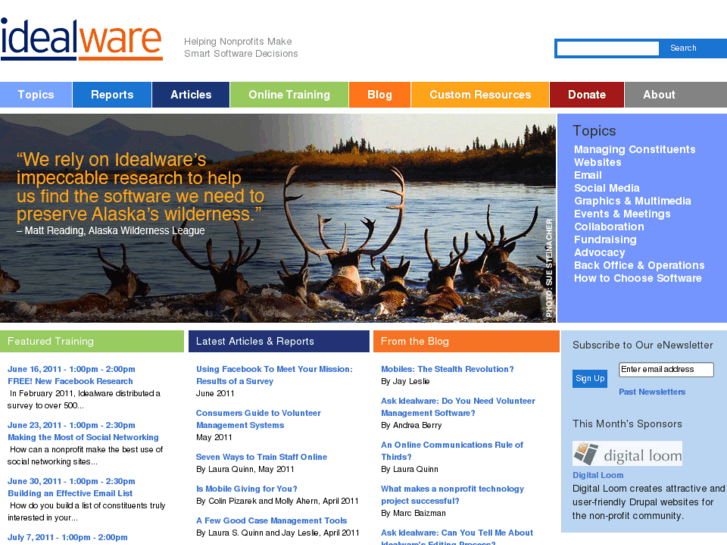Open Latest Articles & Reports header

click(279, 341)
